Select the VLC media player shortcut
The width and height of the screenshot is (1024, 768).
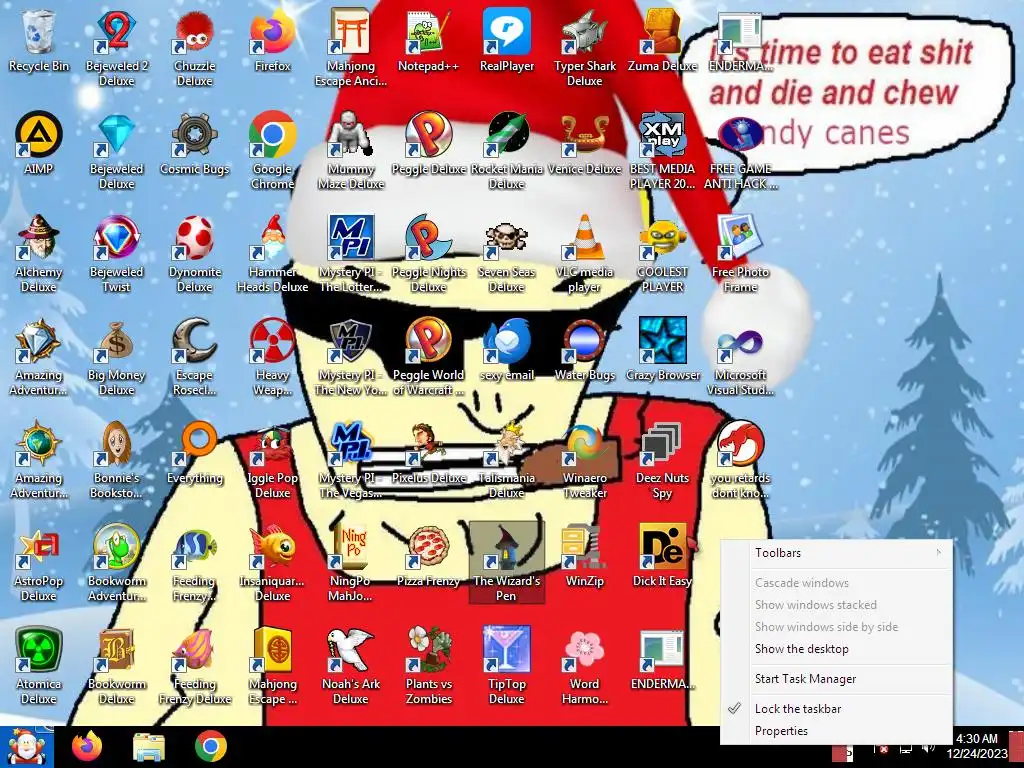[584, 253]
